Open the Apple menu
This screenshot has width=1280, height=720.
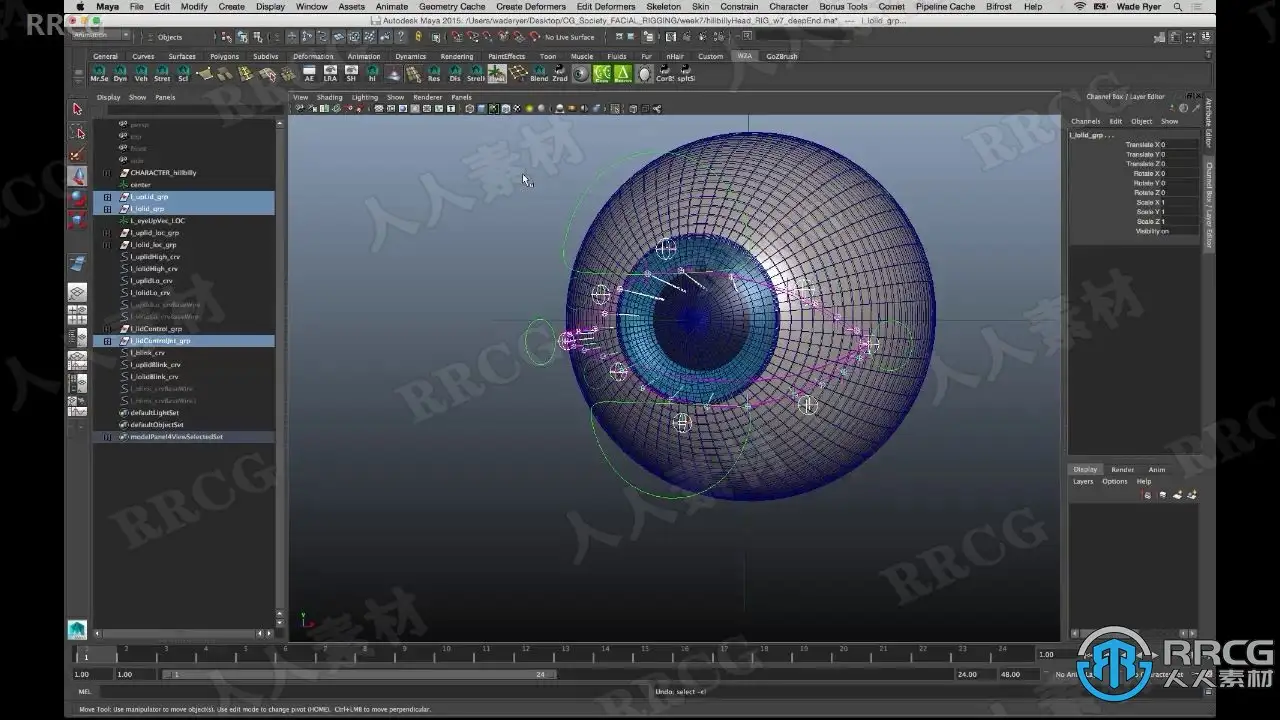click(80, 6)
